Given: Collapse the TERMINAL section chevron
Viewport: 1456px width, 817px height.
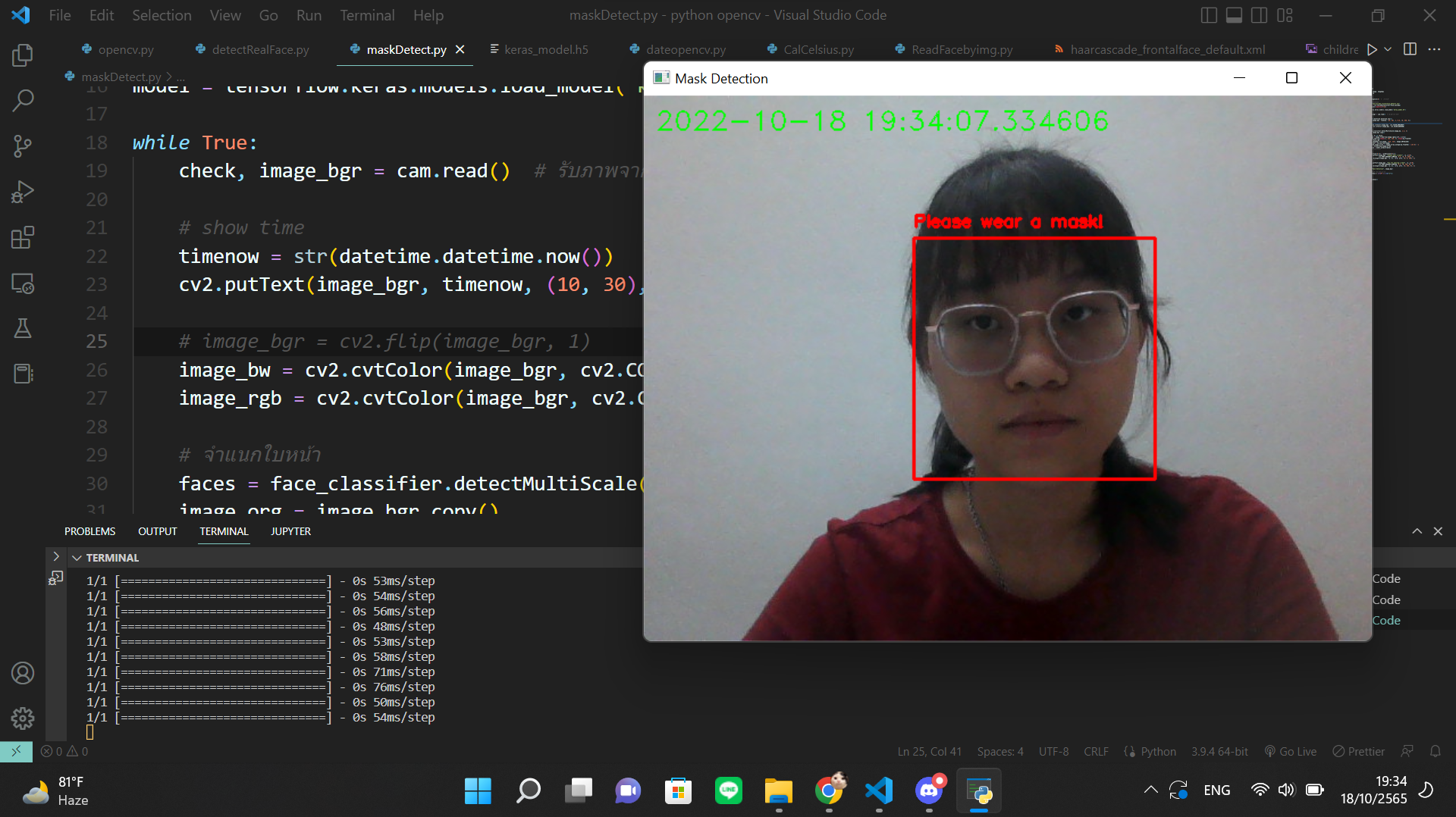Looking at the screenshot, I should coord(76,557).
